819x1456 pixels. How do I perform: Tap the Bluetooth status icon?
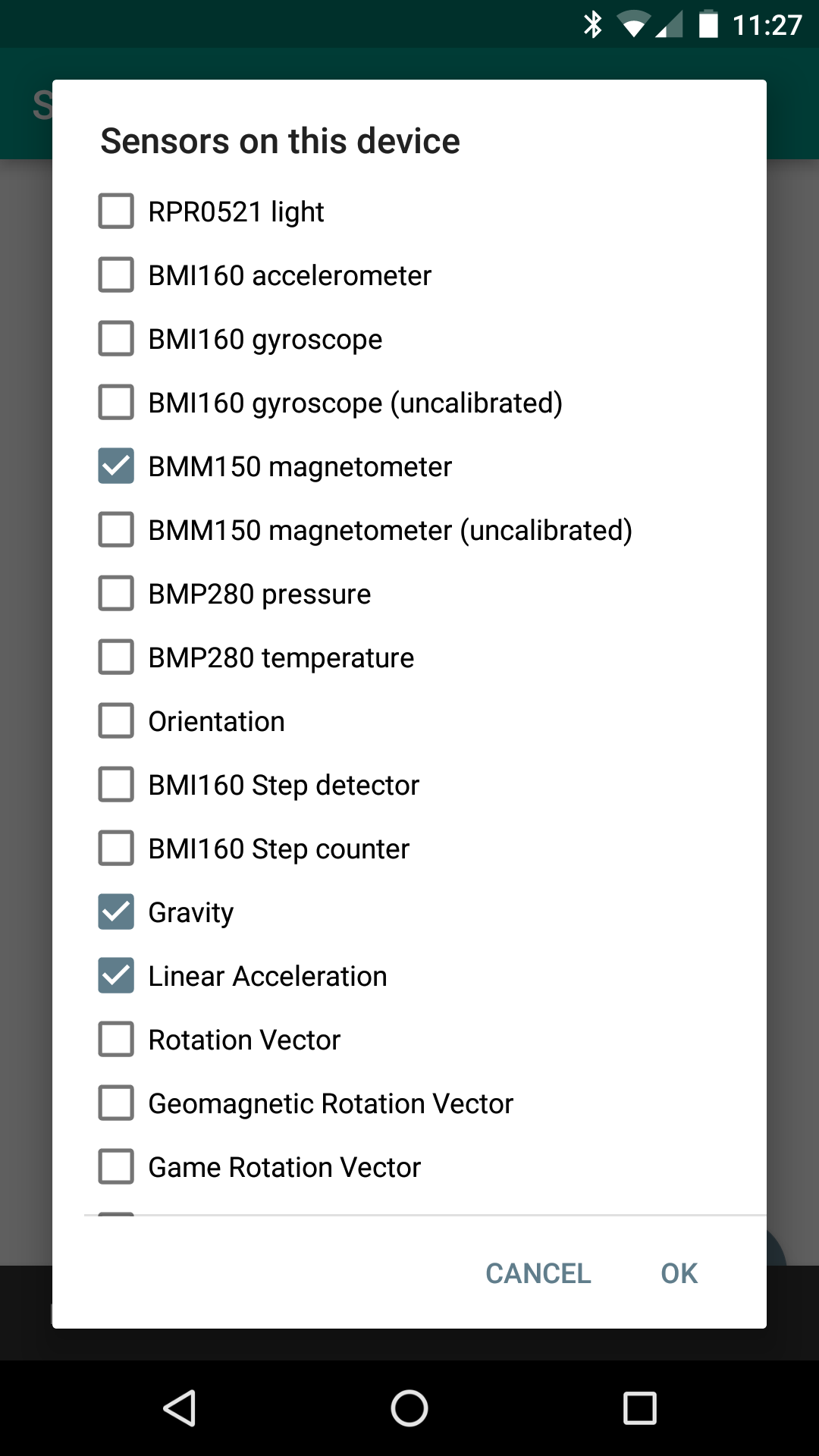(593, 24)
